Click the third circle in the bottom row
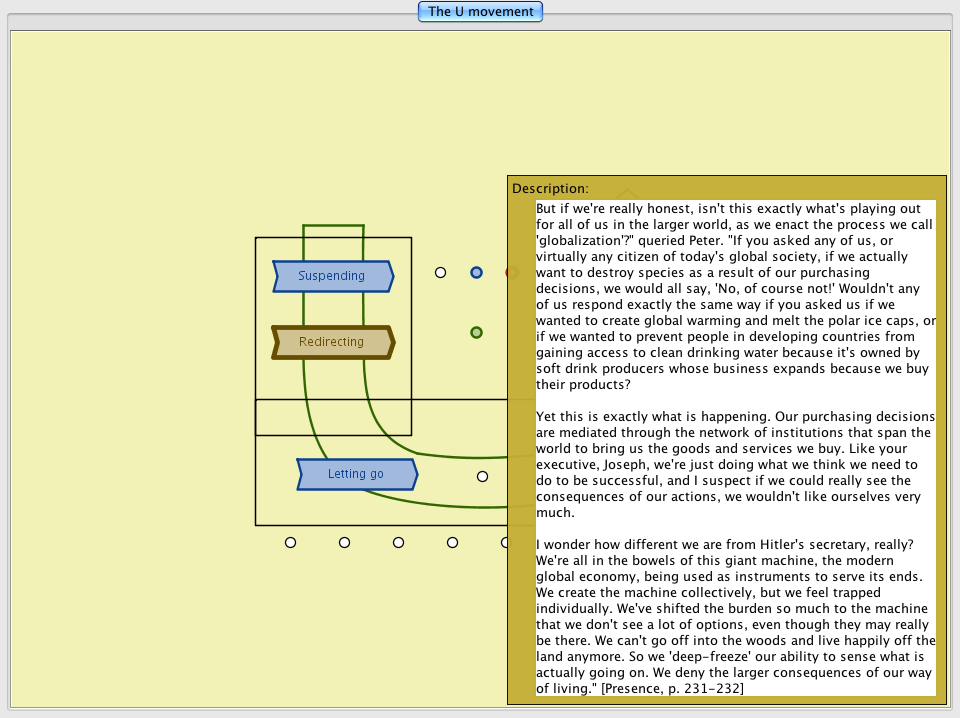This screenshot has width=960, height=718. coord(398,542)
